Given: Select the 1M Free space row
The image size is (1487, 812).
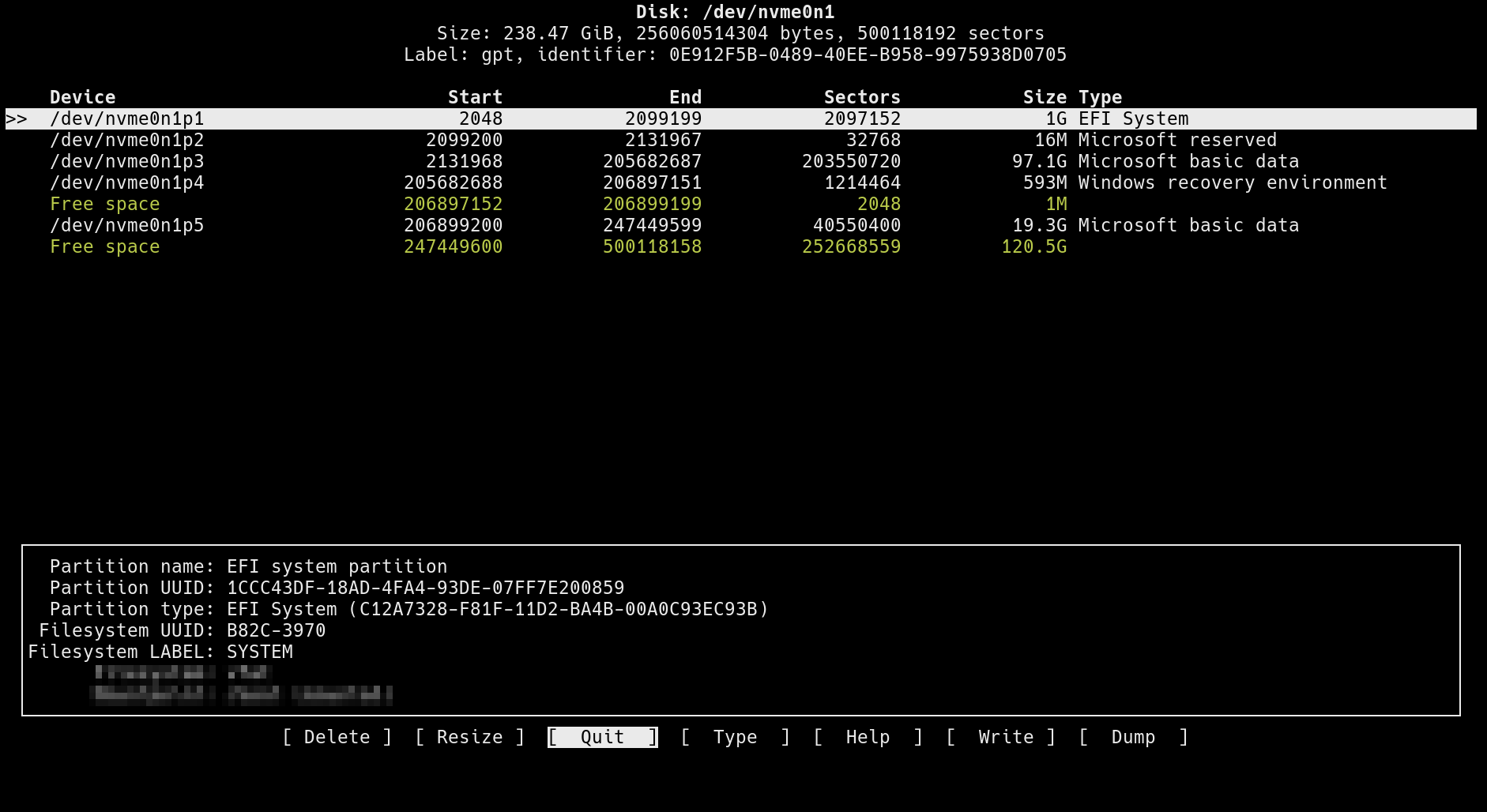Looking at the screenshot, I should coord(741,204).
